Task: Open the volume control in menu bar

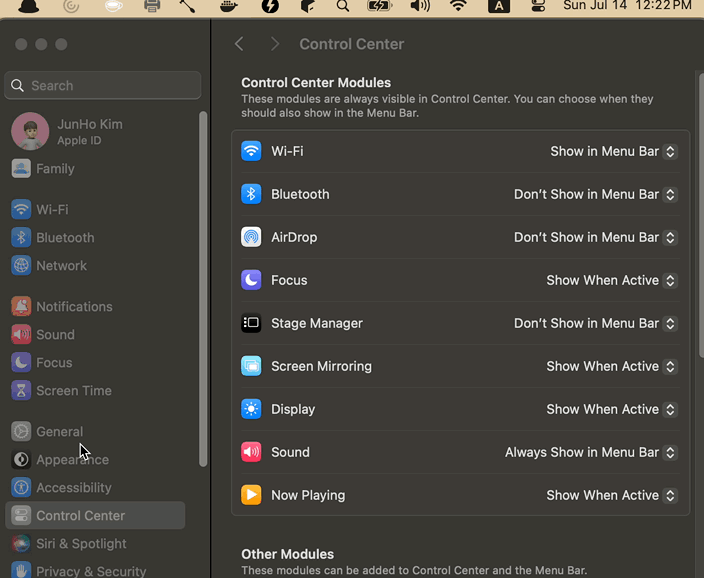Action: [420, 6]
